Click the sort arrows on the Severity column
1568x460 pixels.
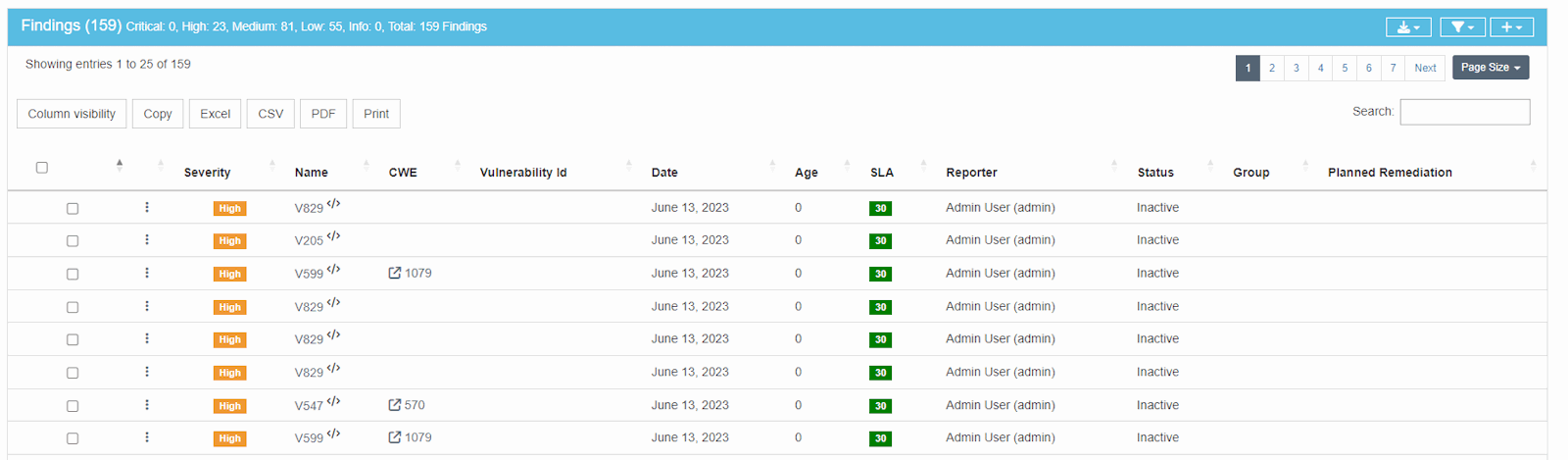pos(272,166)
